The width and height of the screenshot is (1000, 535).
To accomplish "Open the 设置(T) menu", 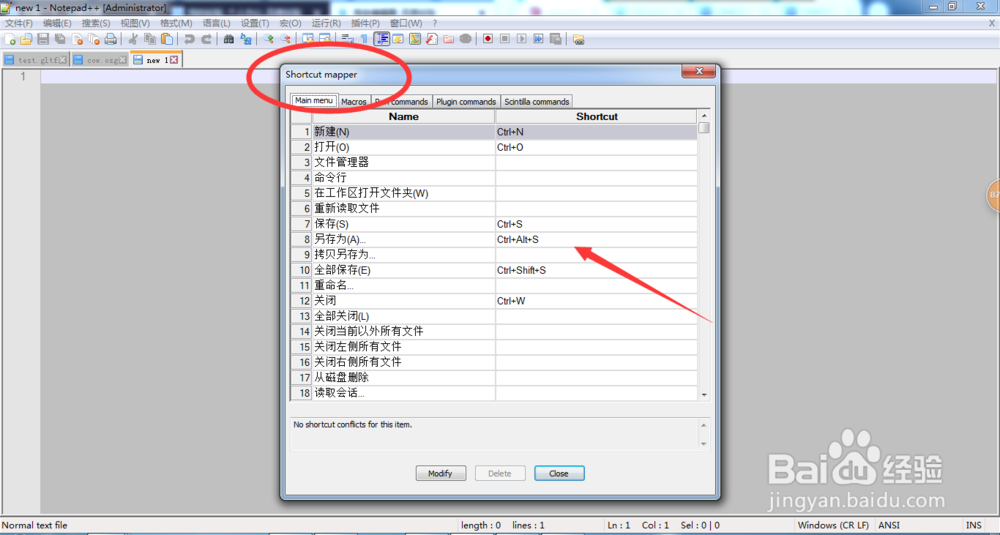I will click(x=255, y=23).
